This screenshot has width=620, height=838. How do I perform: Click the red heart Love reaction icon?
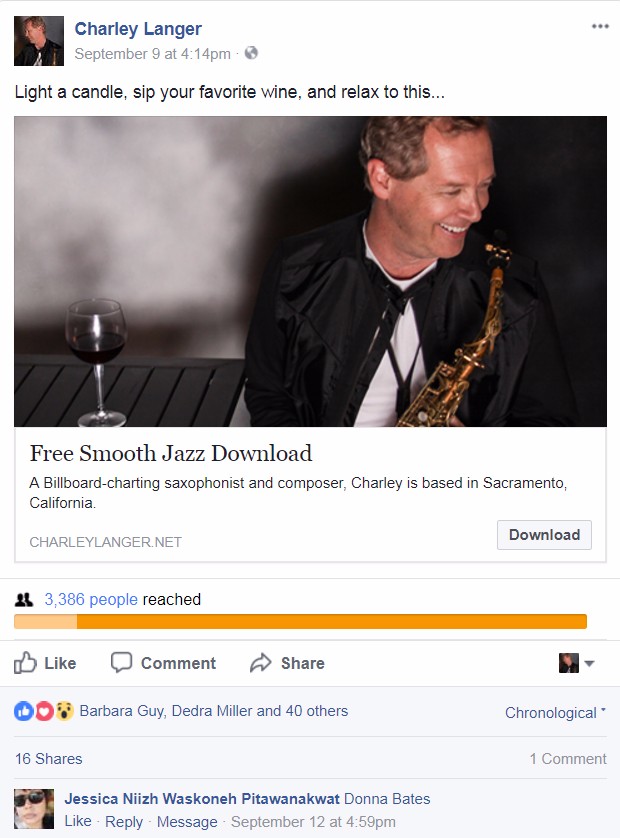click(x=44, y=711)
